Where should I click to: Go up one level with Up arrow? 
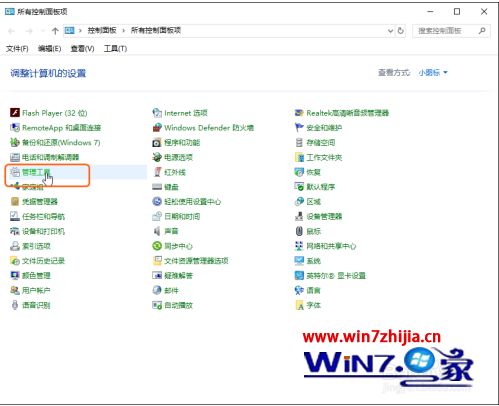point(55,31)
